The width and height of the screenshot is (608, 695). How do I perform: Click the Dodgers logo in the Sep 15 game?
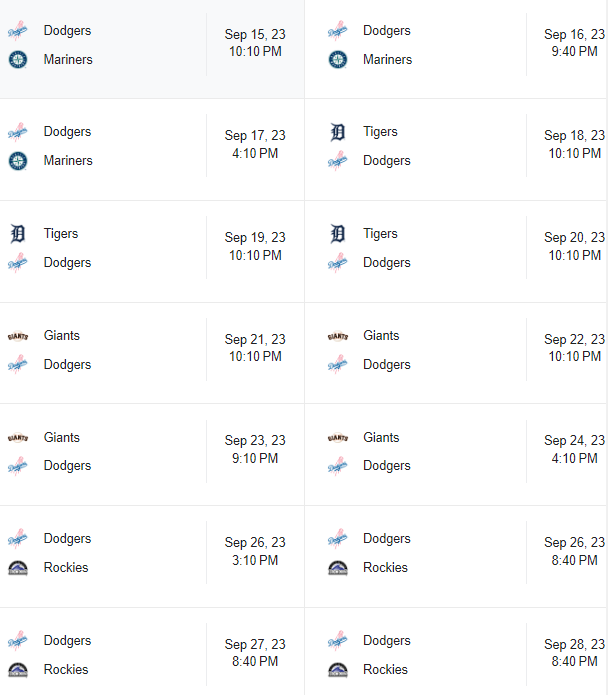click(18, 30)
